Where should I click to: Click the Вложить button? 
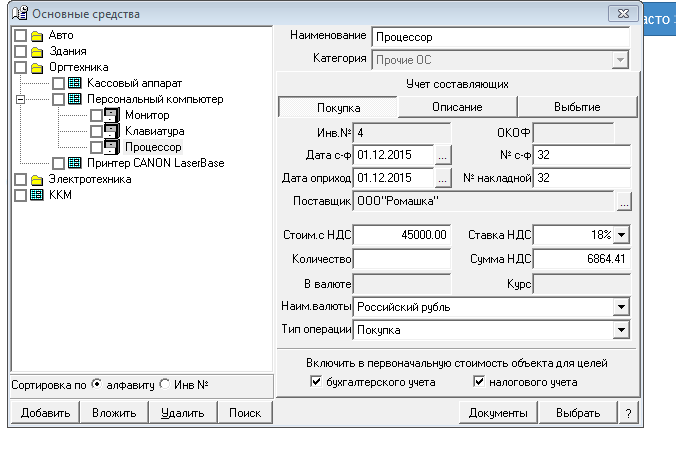[114, 413]
